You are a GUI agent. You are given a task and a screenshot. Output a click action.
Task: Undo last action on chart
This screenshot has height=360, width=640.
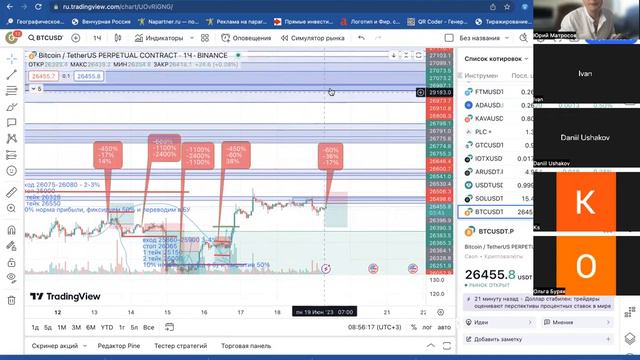361,38
